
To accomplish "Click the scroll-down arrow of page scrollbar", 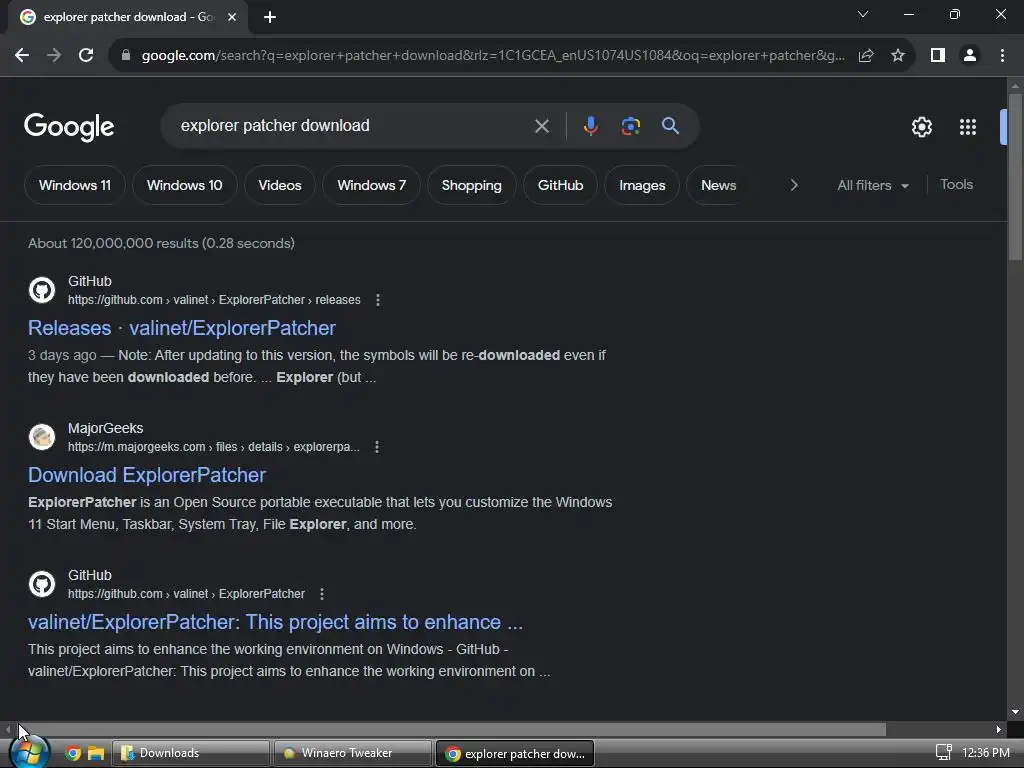I will click(x=1015, y=712).
